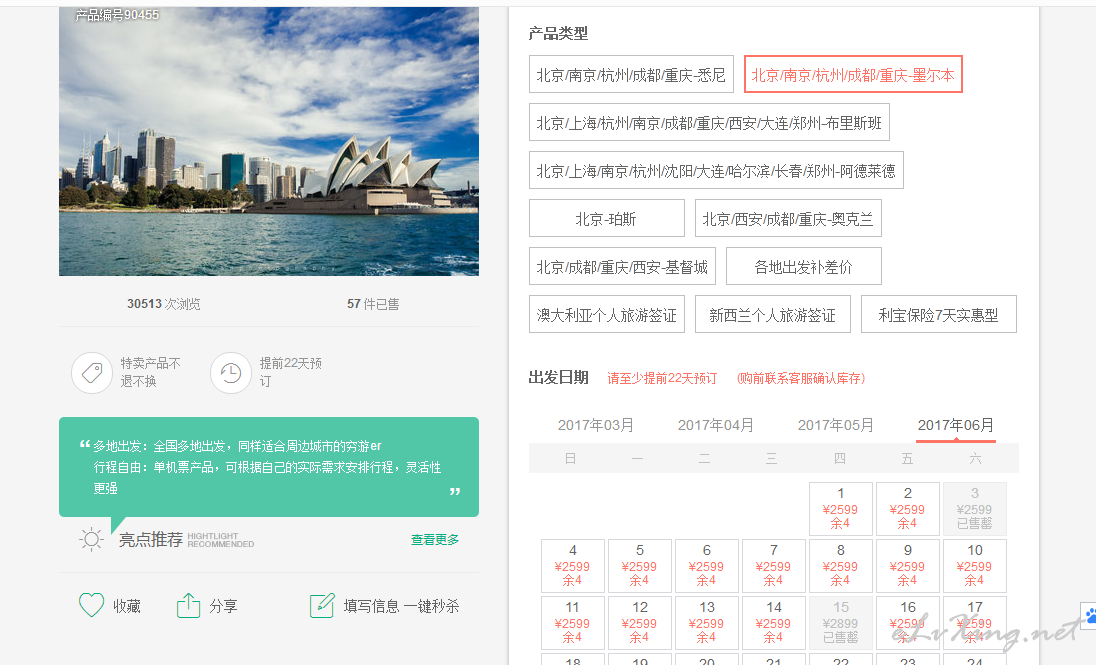
Task: Pick June 6 in the calendar
Action: (707, 565)
